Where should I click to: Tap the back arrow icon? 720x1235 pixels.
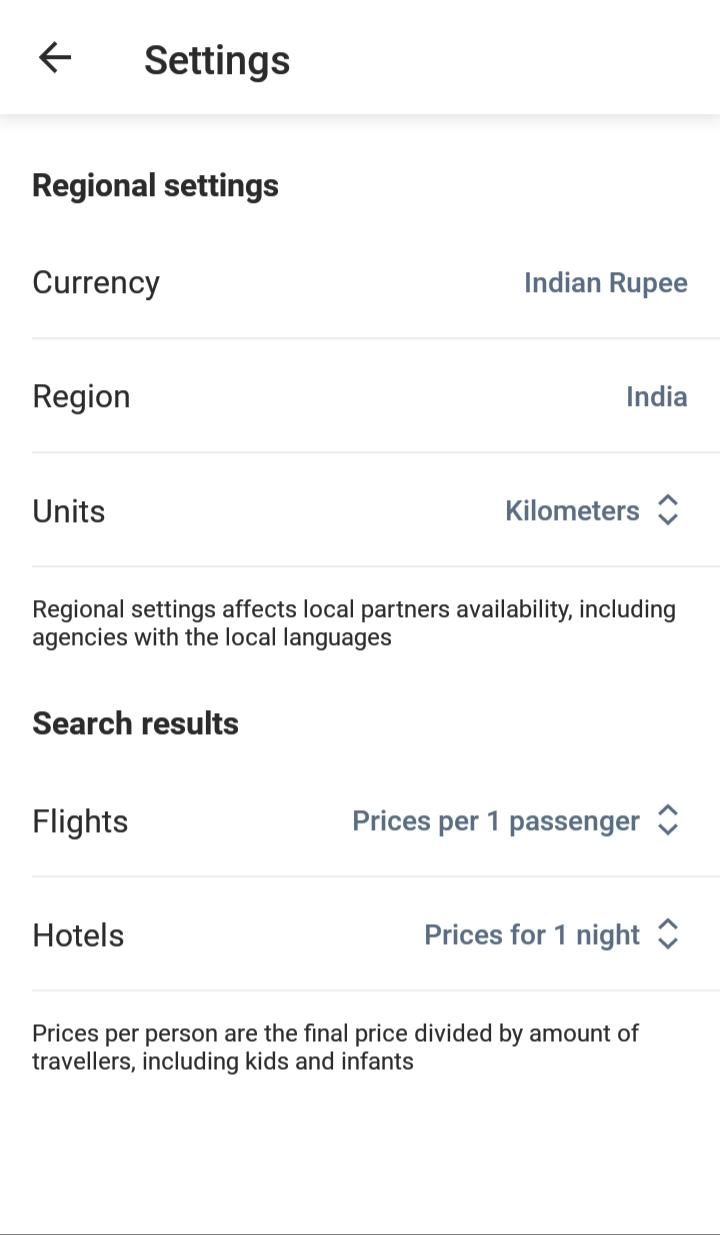(55, 58)
